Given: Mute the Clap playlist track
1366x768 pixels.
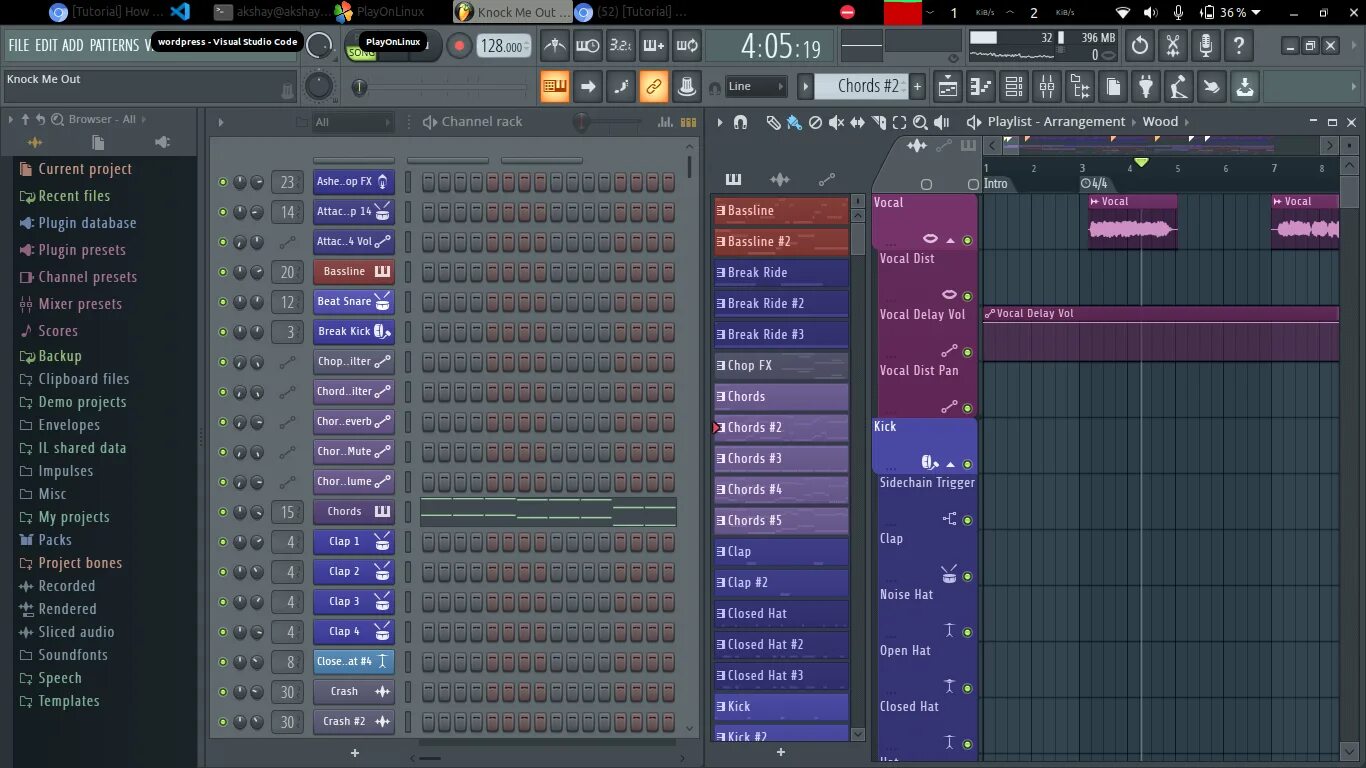Looking at the screenshot, I should (x=967, y=576).
